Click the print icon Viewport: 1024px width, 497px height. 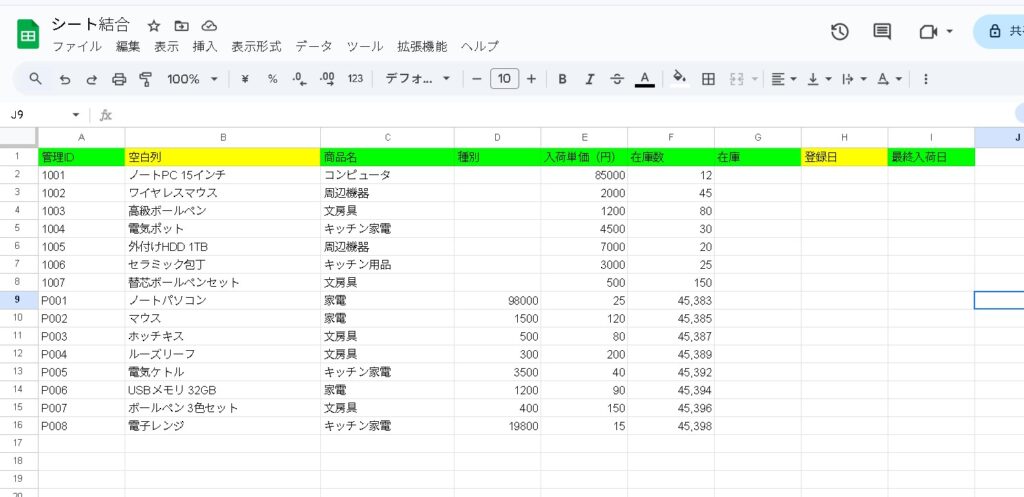point(119,79)
